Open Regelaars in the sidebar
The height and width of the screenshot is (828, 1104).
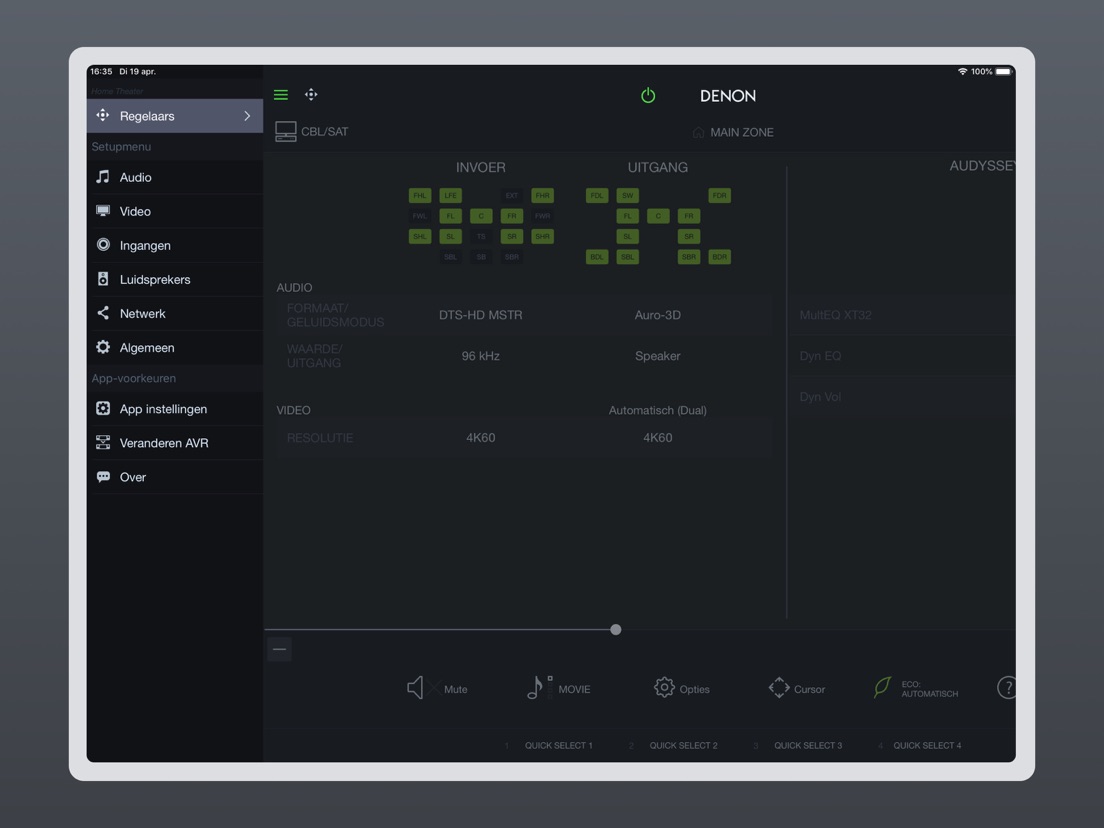[175, 115]
